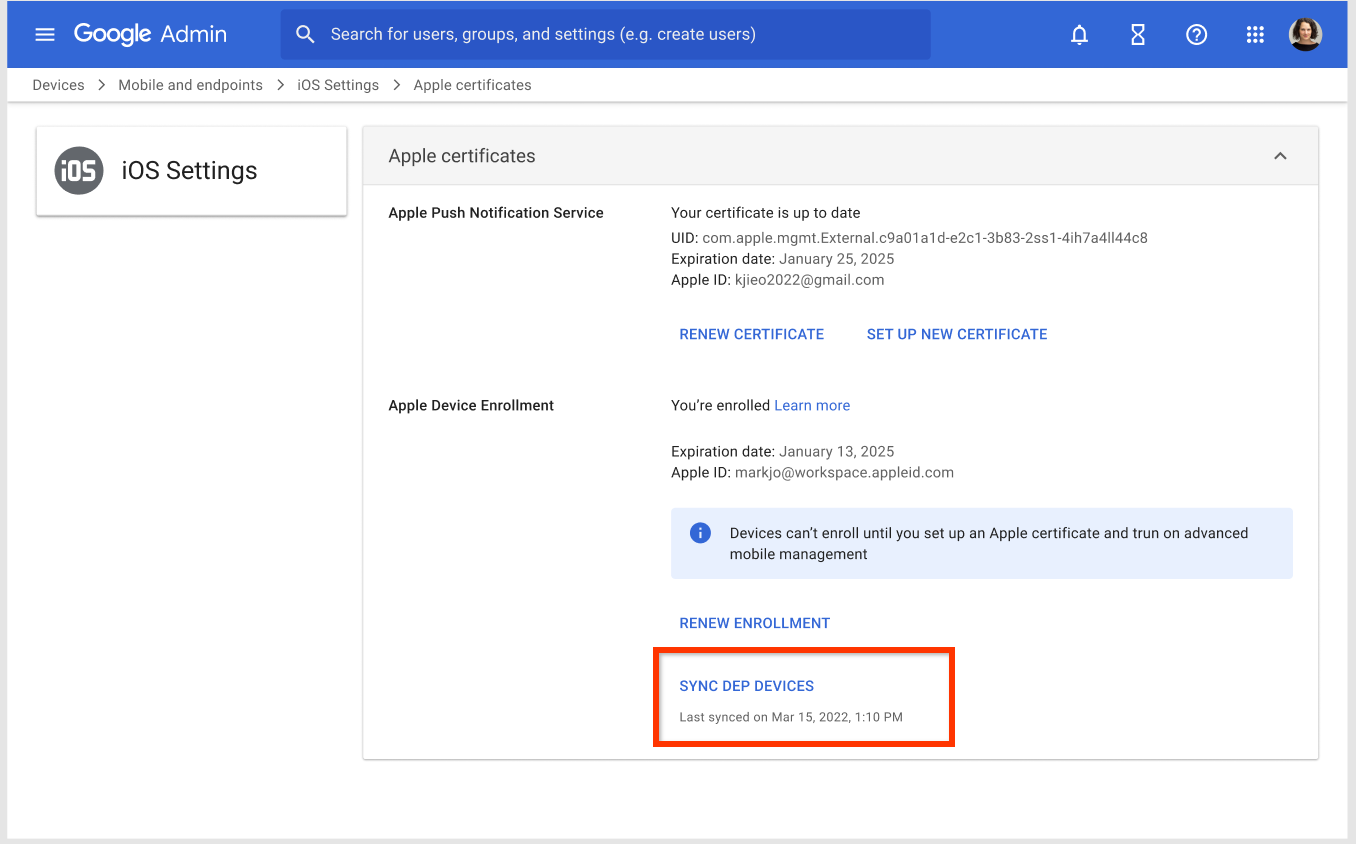The height and width of the screenshot is (844, 1356).
Task: Go to iOS Settings breadcrumb
Action: 338,85
